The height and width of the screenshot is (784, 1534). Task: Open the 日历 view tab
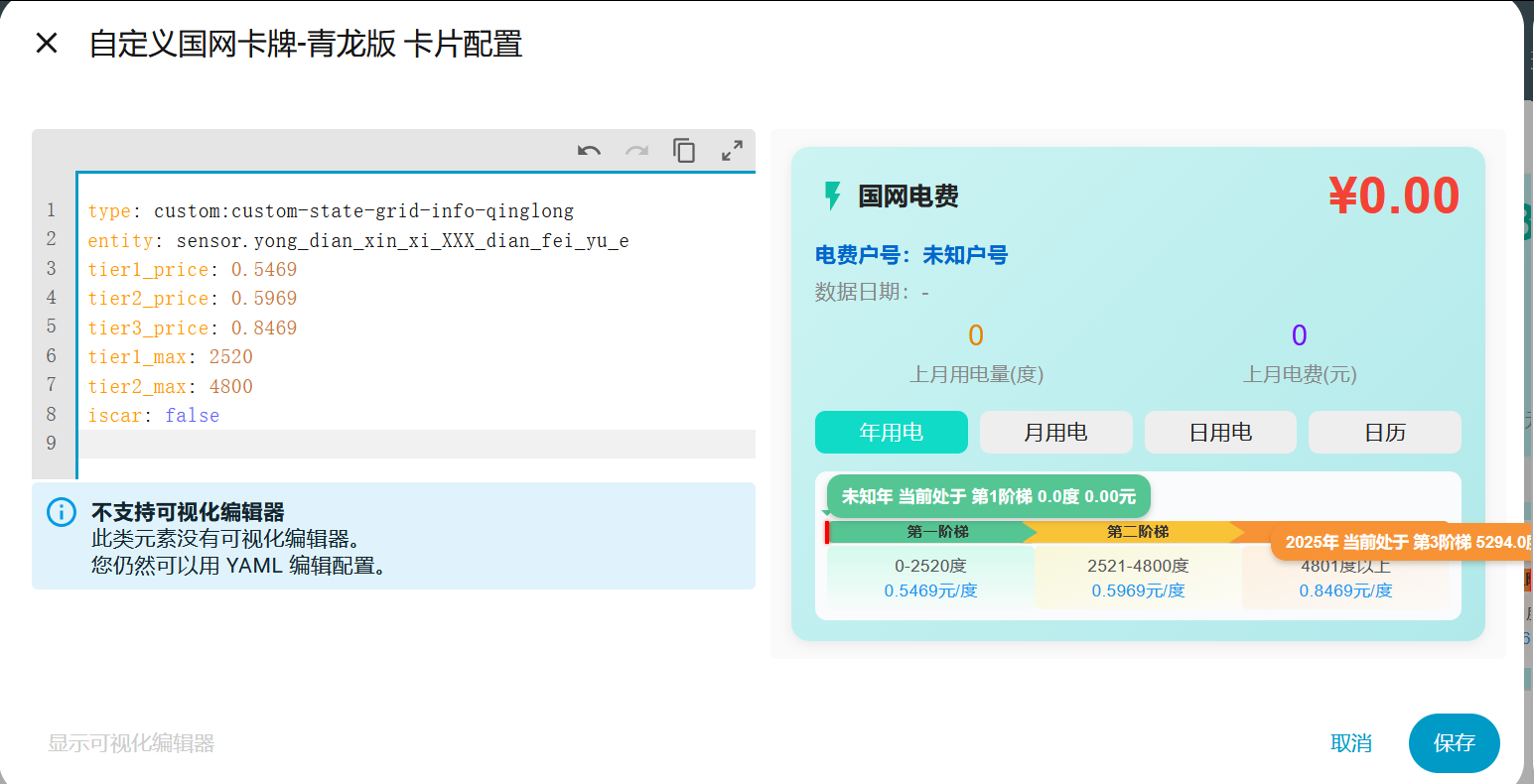[x=1384, y=432]
